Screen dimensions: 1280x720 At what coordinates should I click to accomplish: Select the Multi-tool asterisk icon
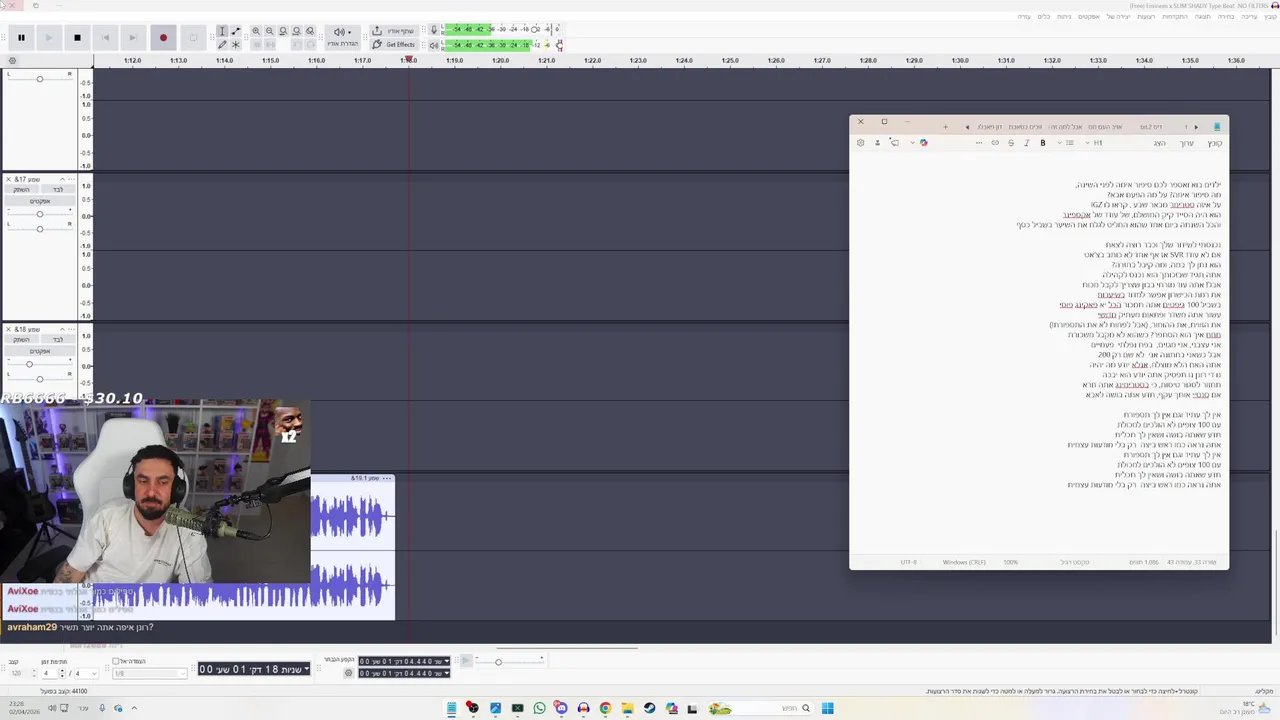[x=235, y=44]
